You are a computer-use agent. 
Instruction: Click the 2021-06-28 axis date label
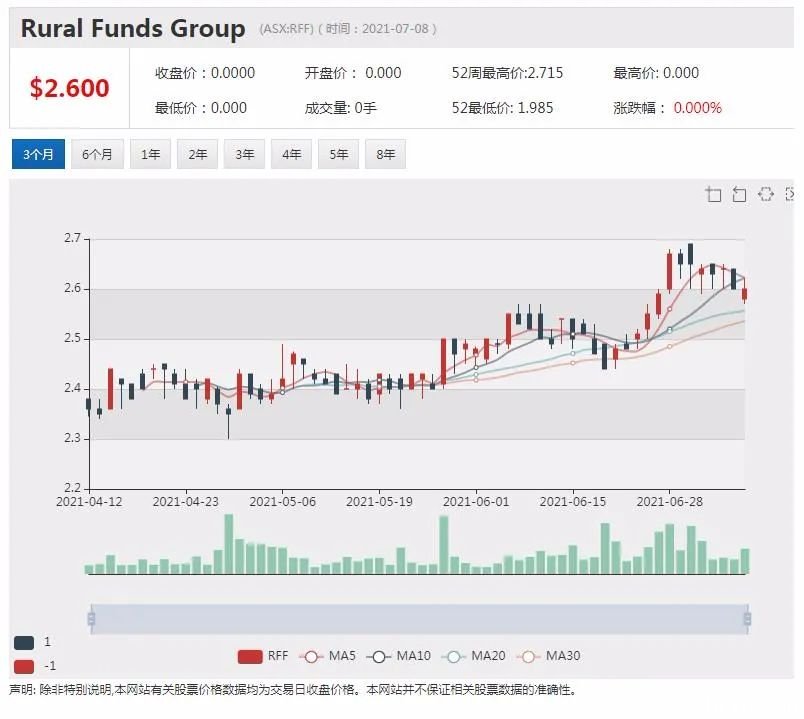pyautogui.click(x=670, y=502)
